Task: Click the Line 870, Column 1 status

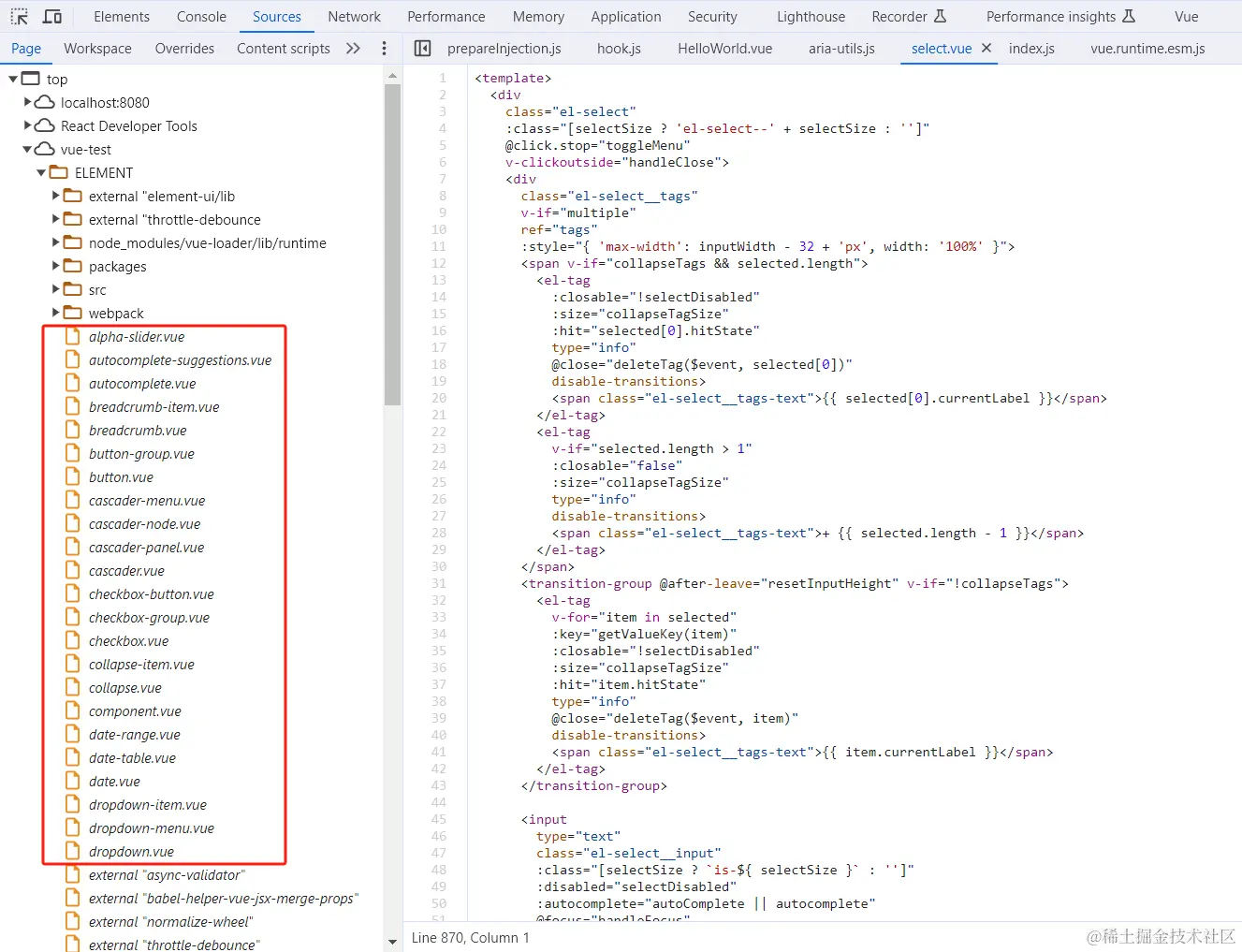Action: 471,937
